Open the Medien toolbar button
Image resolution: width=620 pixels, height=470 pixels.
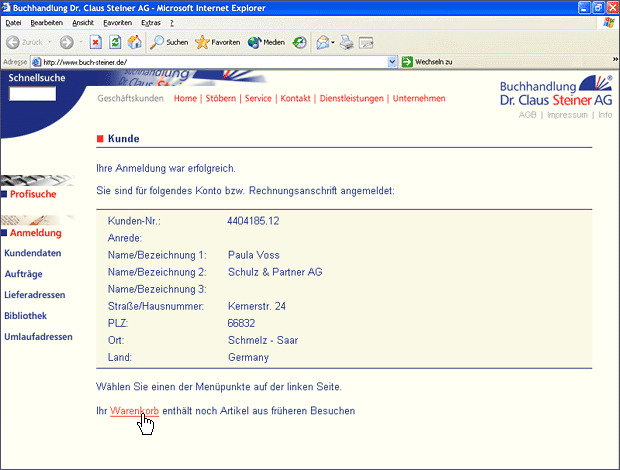(x=266, y=42)
